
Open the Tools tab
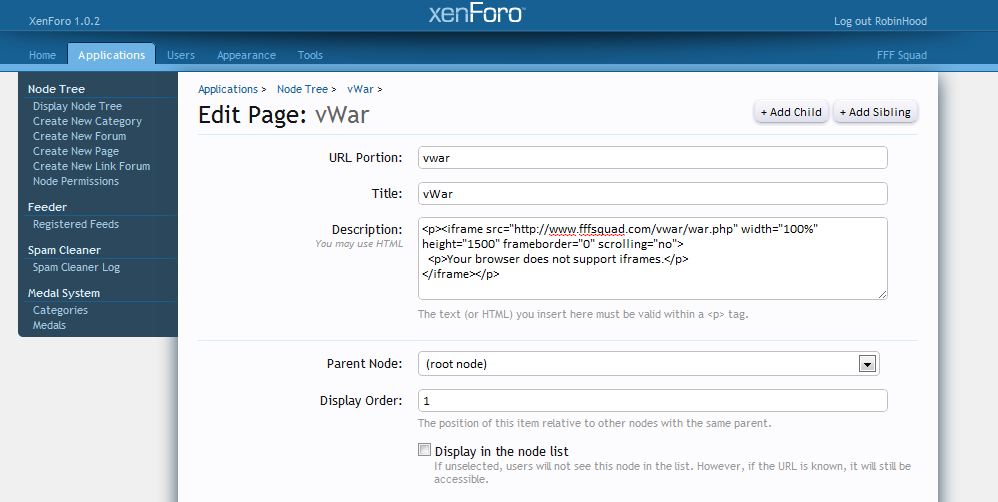click(x=310, y=55)
